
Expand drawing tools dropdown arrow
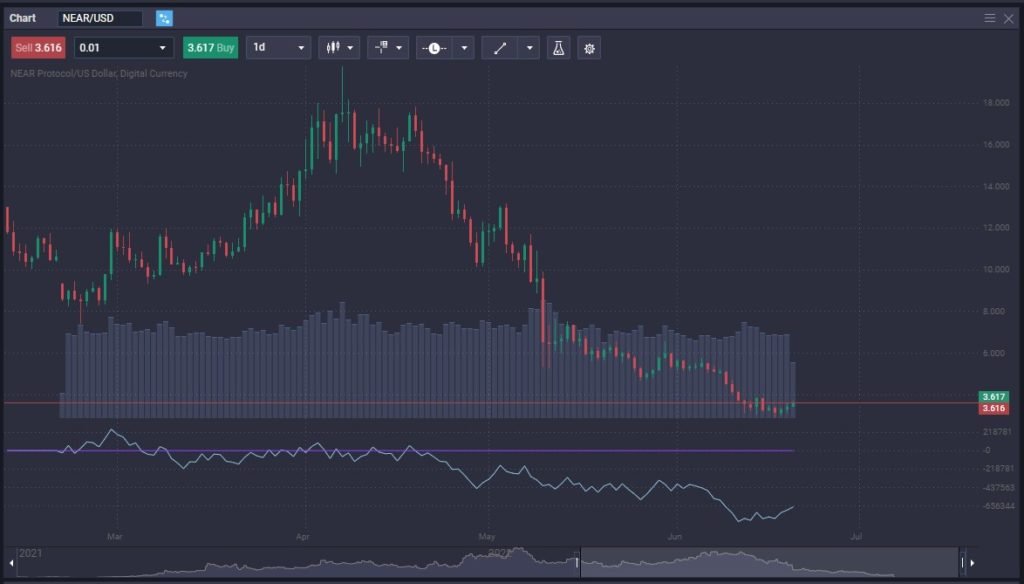coord(529,48)
